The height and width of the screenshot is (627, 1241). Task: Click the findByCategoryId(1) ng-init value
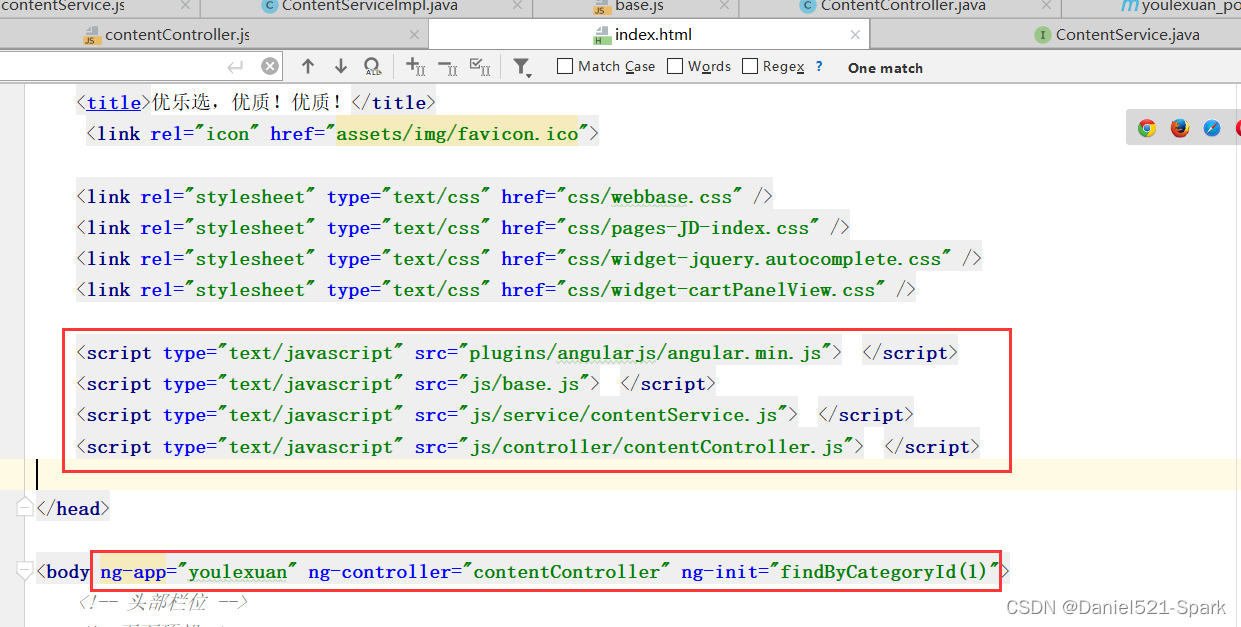pos(884,571)
